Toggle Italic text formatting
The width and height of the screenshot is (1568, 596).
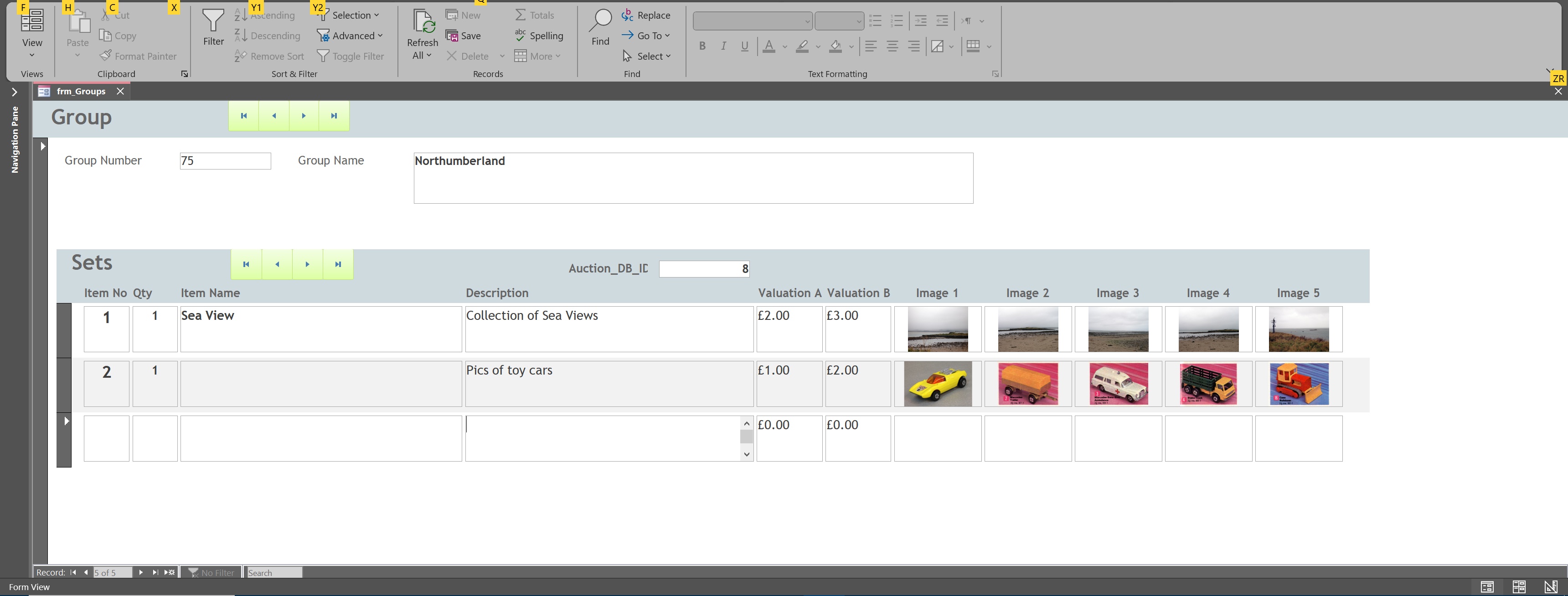[723, 46]
